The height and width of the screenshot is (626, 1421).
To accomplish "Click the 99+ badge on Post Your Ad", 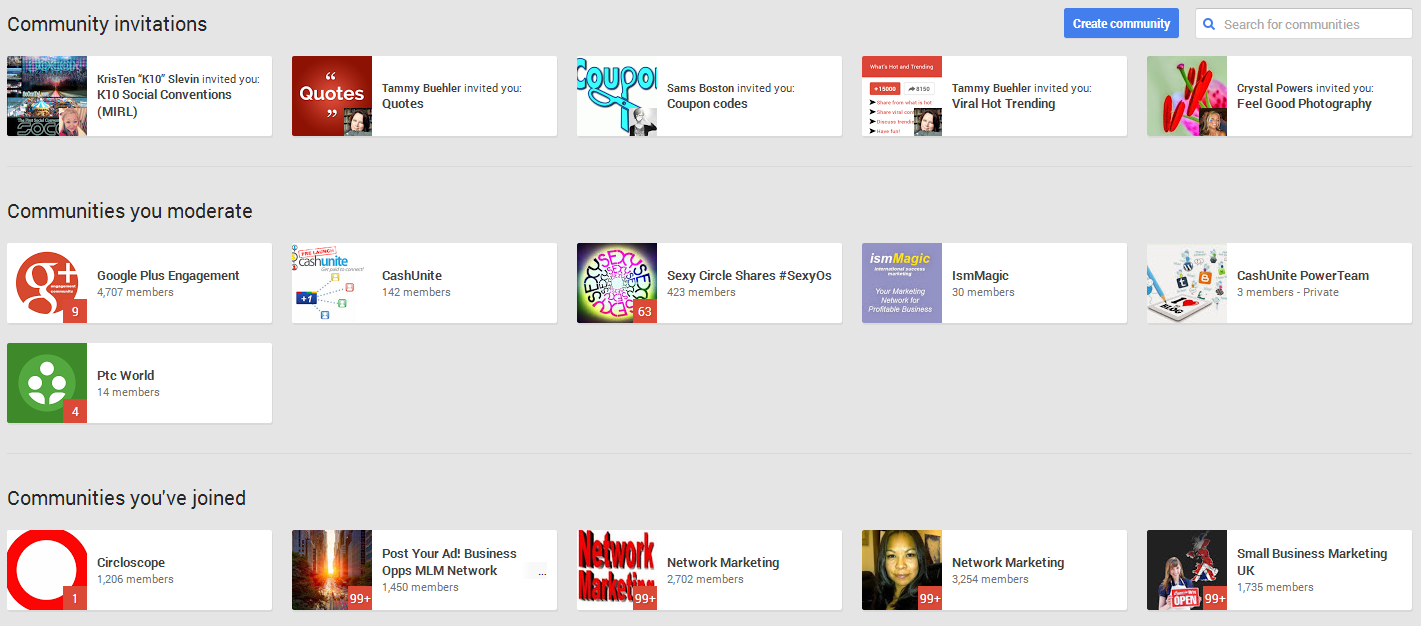I will pyautogui.click(x=360, y=598).
